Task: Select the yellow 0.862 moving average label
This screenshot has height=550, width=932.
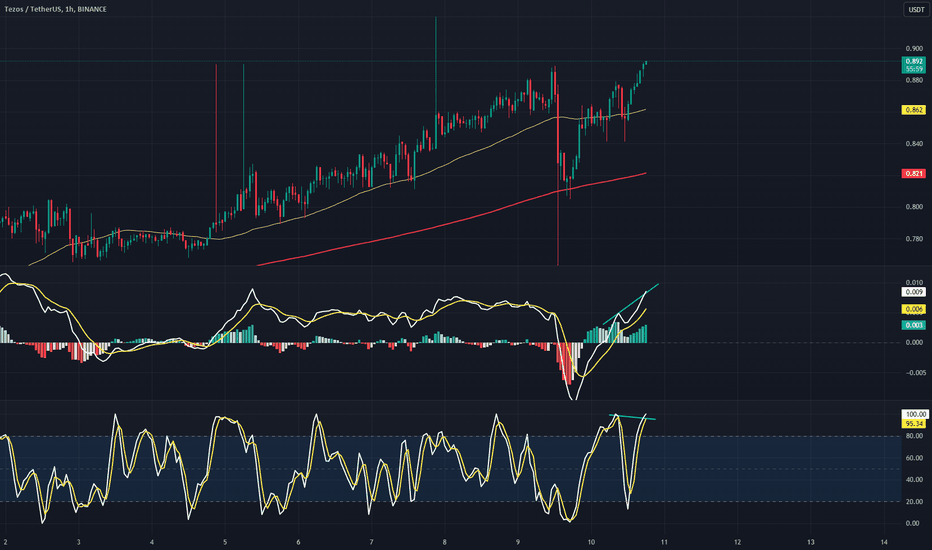Action: point(913,109)
